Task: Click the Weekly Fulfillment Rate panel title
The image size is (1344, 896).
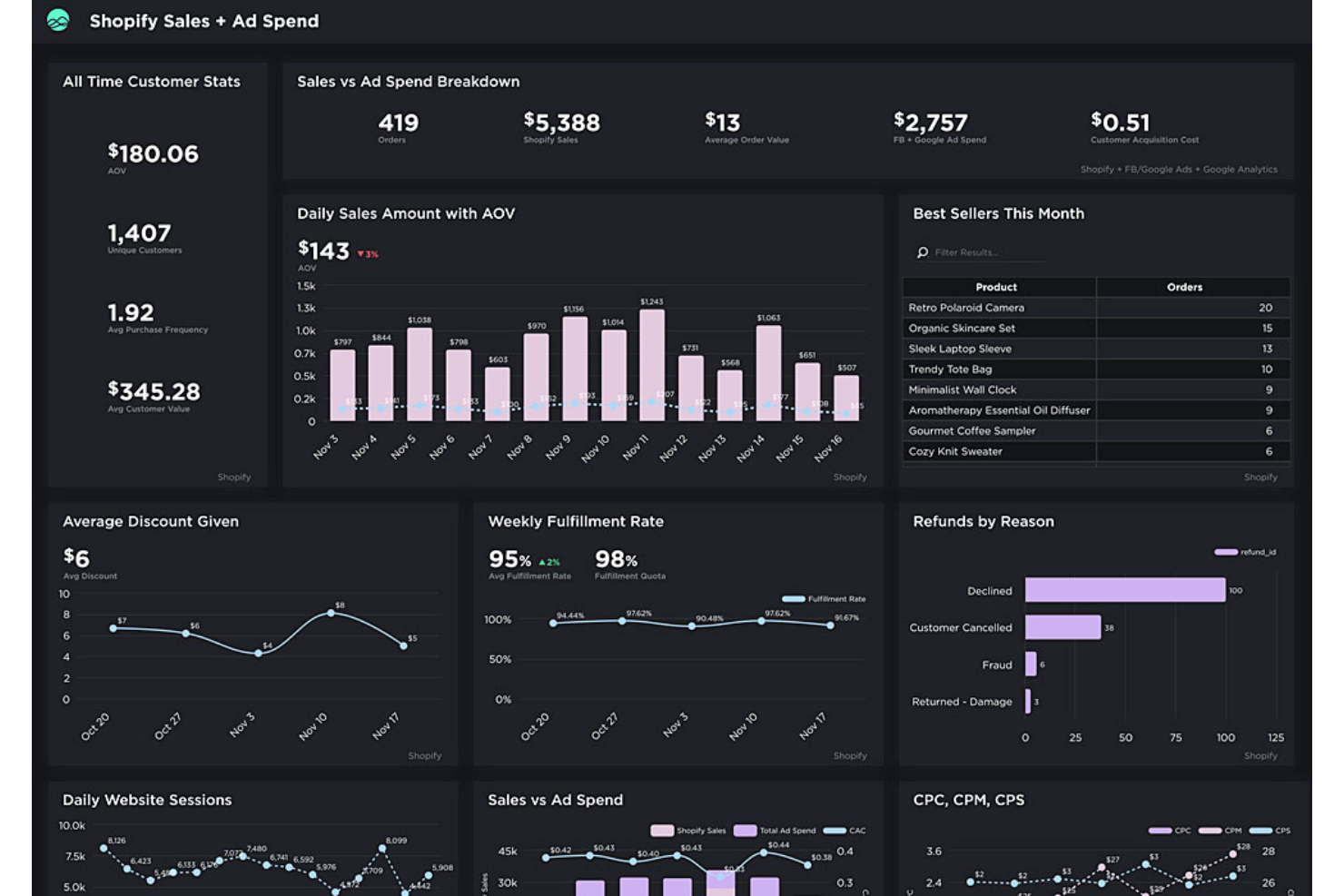Action: click(576, 522)
